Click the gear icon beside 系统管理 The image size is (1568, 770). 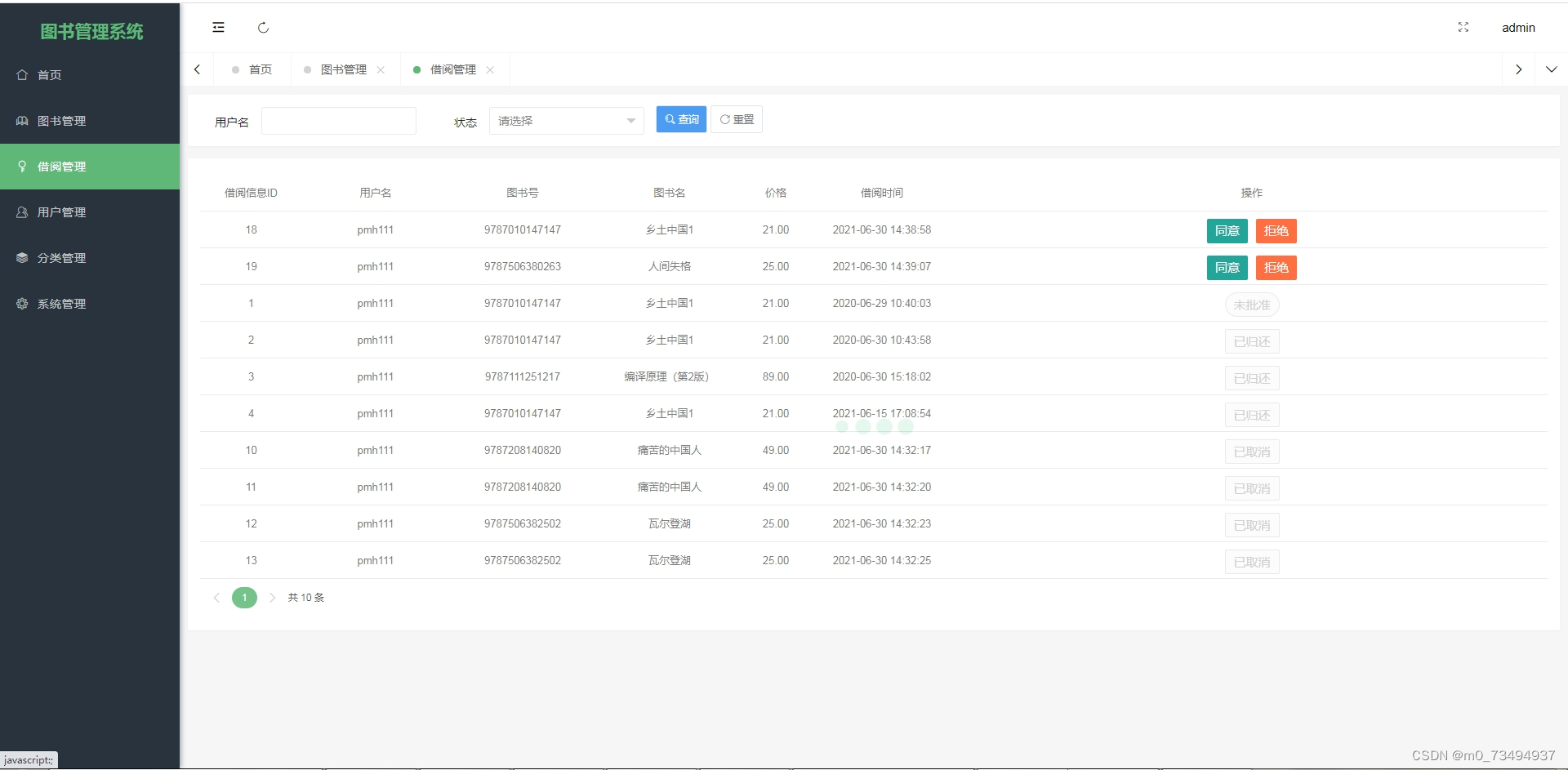click(22, 303)
